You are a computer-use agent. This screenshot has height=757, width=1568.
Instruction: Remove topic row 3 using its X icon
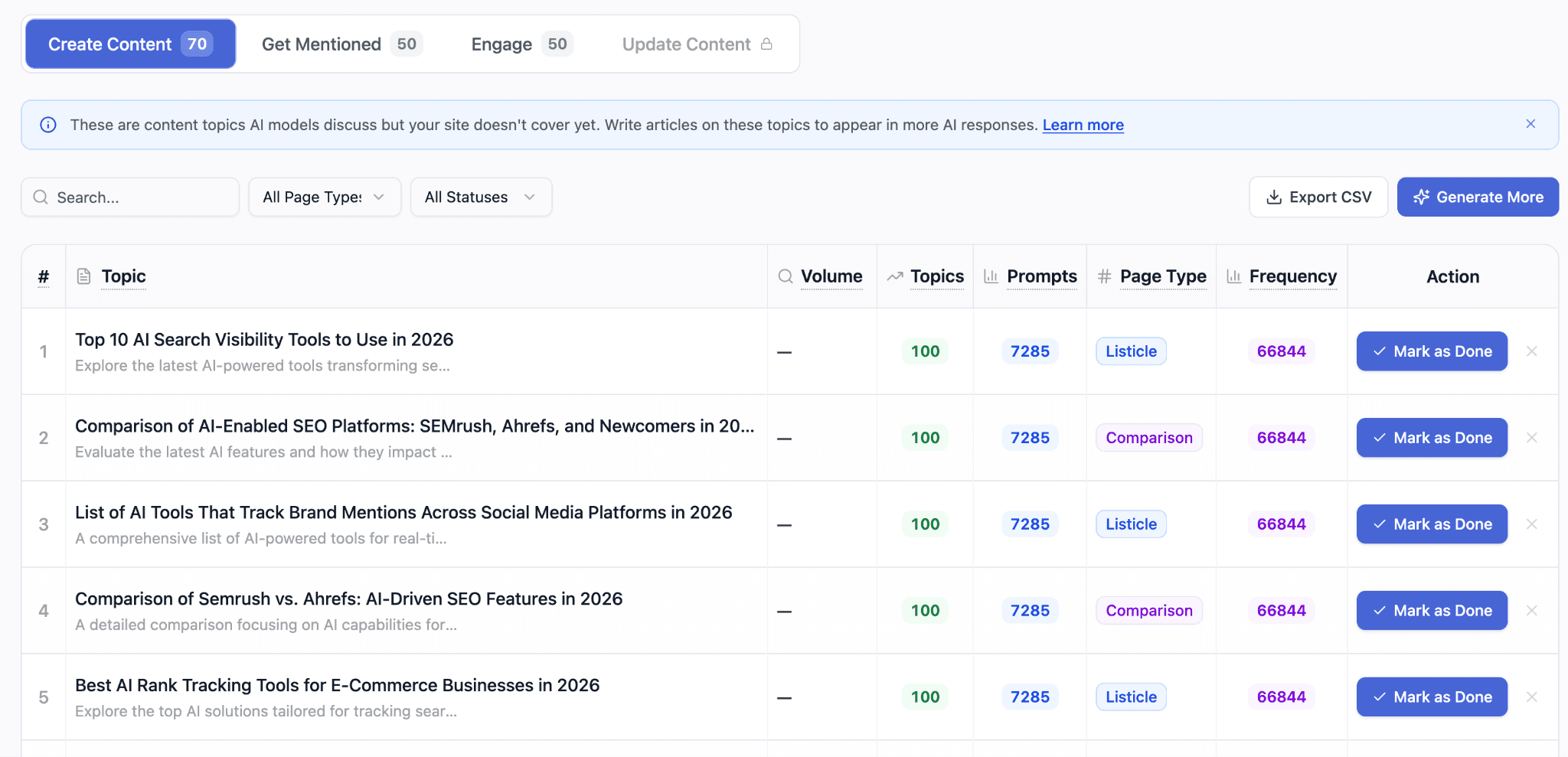point(1532,524)
